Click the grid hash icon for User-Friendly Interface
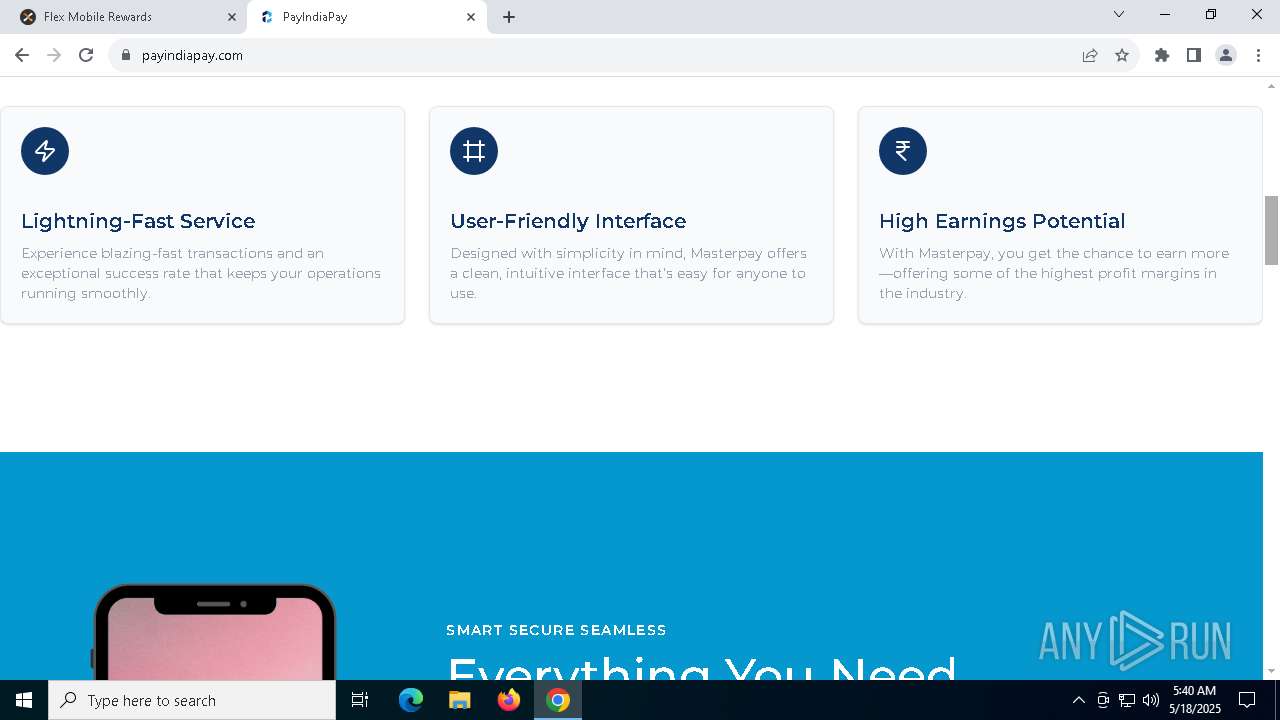Image resolution: width=1280 pixels, height=720 pixels. point(474,151)
